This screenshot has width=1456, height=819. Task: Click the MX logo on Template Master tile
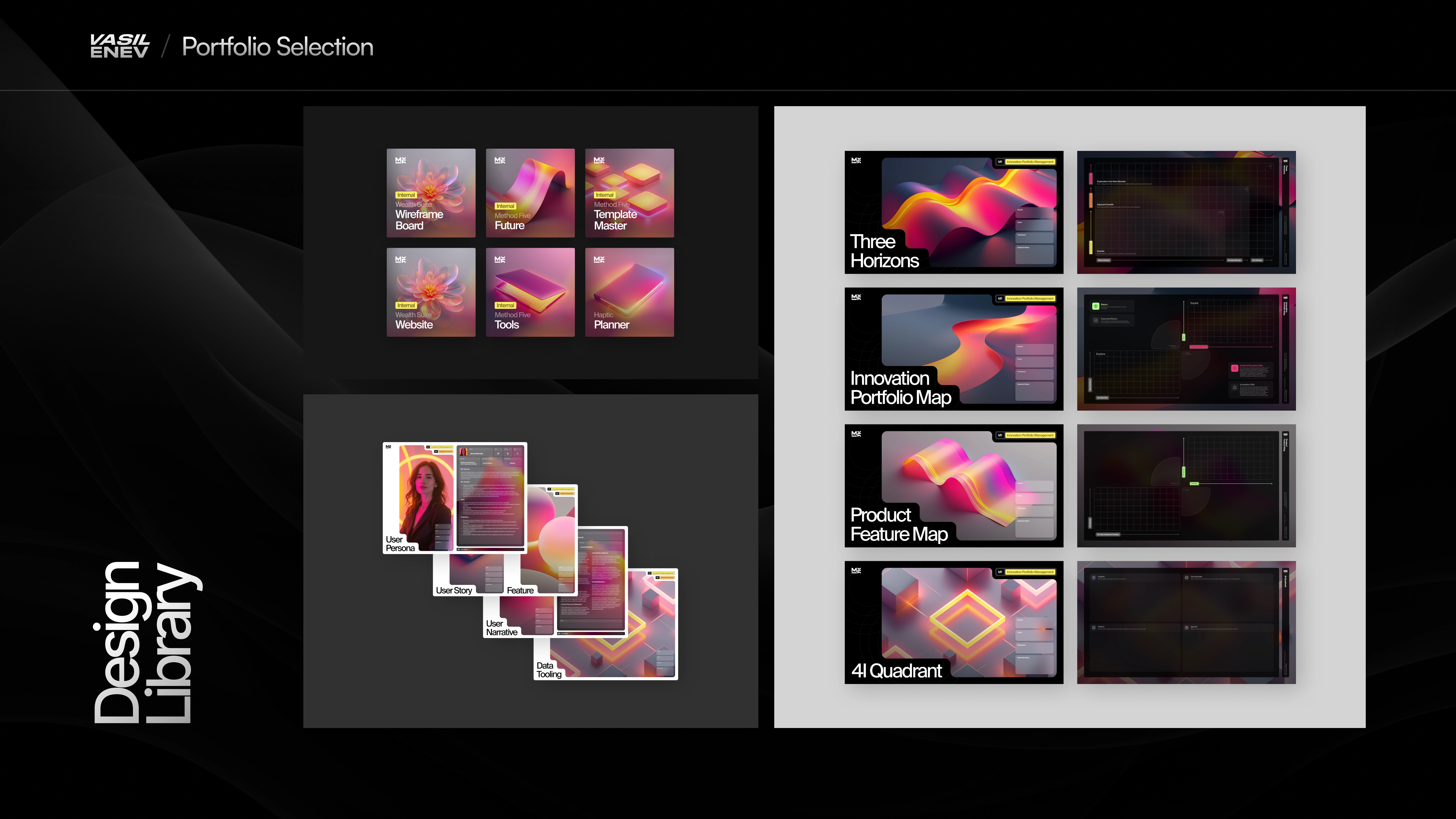pos(599,161)
